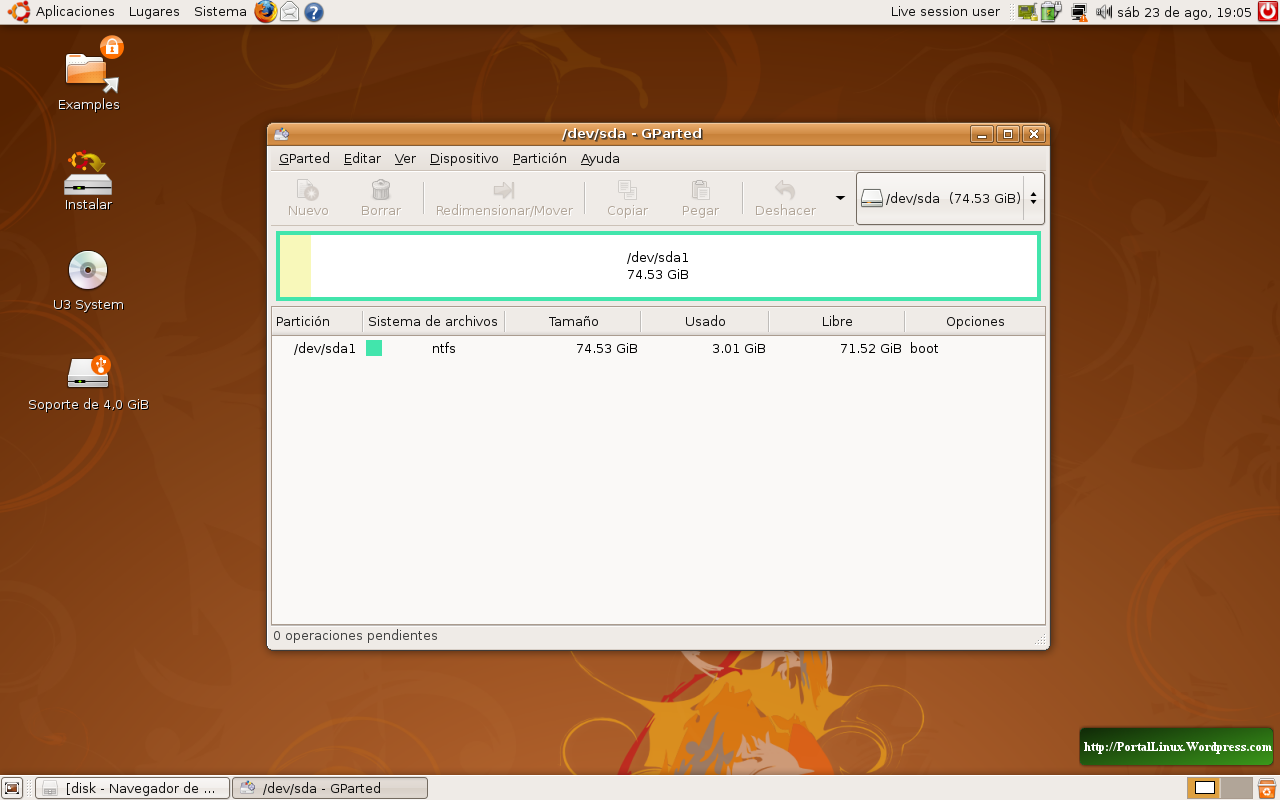
Task: Click the green ntfs color swatch
Action: tap(374, 348)
